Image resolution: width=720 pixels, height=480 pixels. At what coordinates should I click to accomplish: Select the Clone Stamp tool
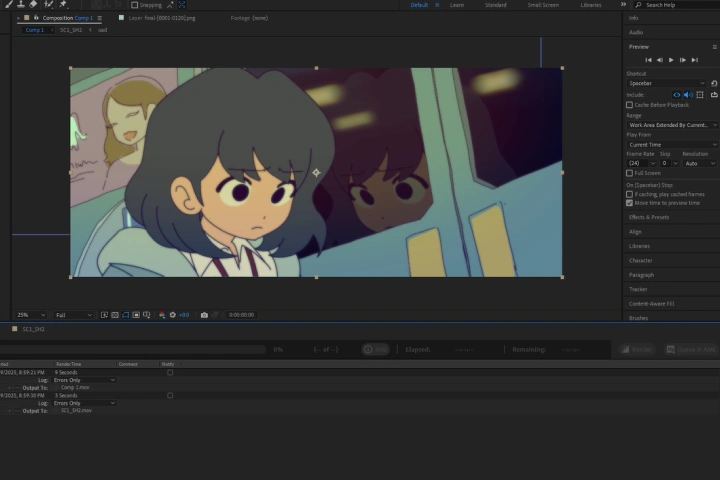pyautogui.click(x=21, y=4)
